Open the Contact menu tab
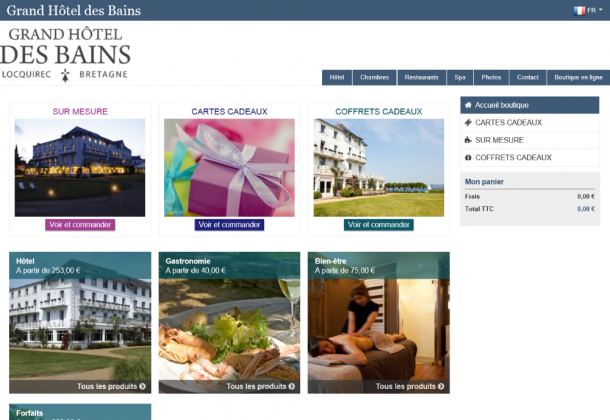Image resolution: width=610 pixels, height=420 pixels. click(528, 77)
